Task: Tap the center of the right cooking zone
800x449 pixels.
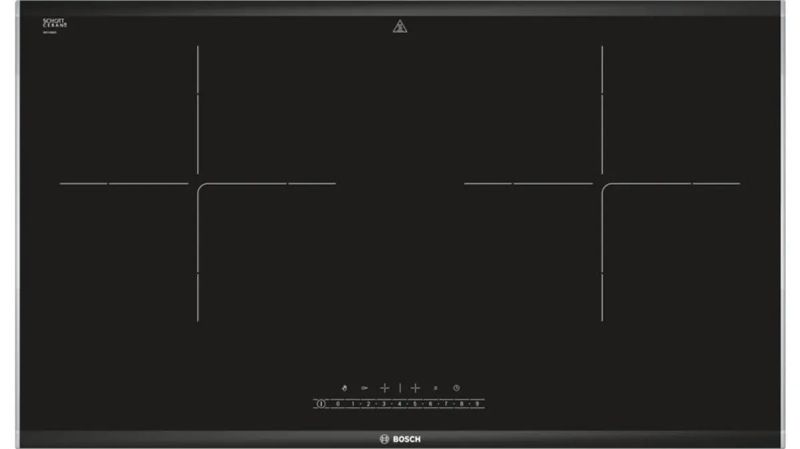Action: point(602,184)
